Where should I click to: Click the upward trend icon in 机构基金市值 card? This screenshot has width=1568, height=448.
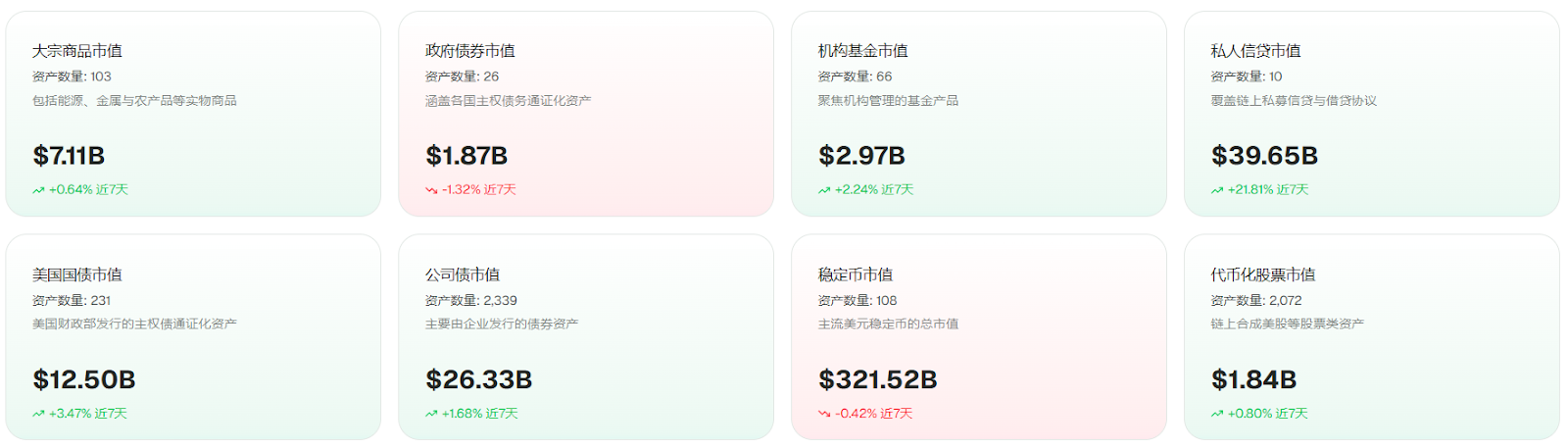pyautogui.click(x=824, y=190)
